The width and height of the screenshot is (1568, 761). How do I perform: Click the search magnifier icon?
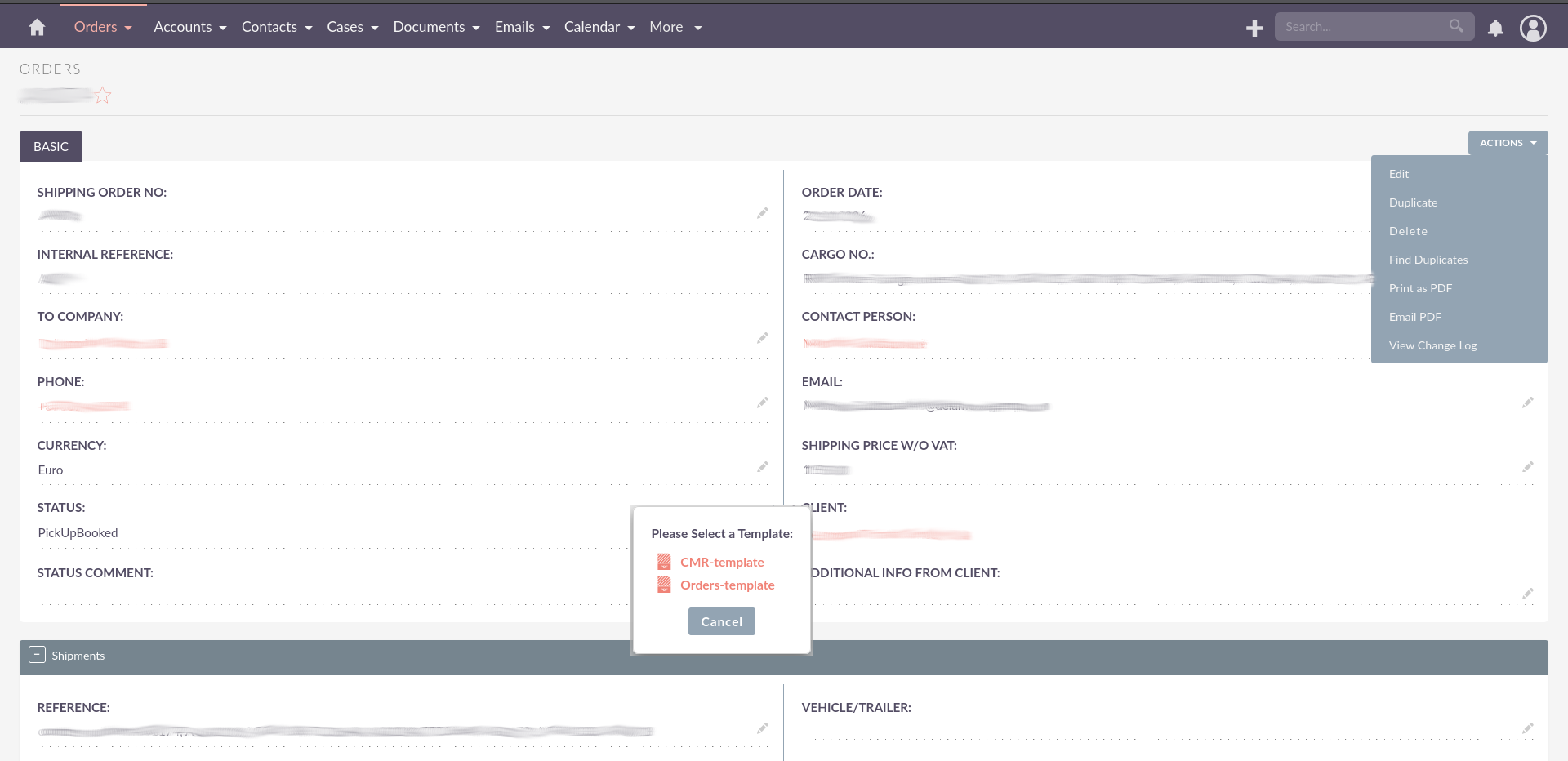coord(1456,26)
